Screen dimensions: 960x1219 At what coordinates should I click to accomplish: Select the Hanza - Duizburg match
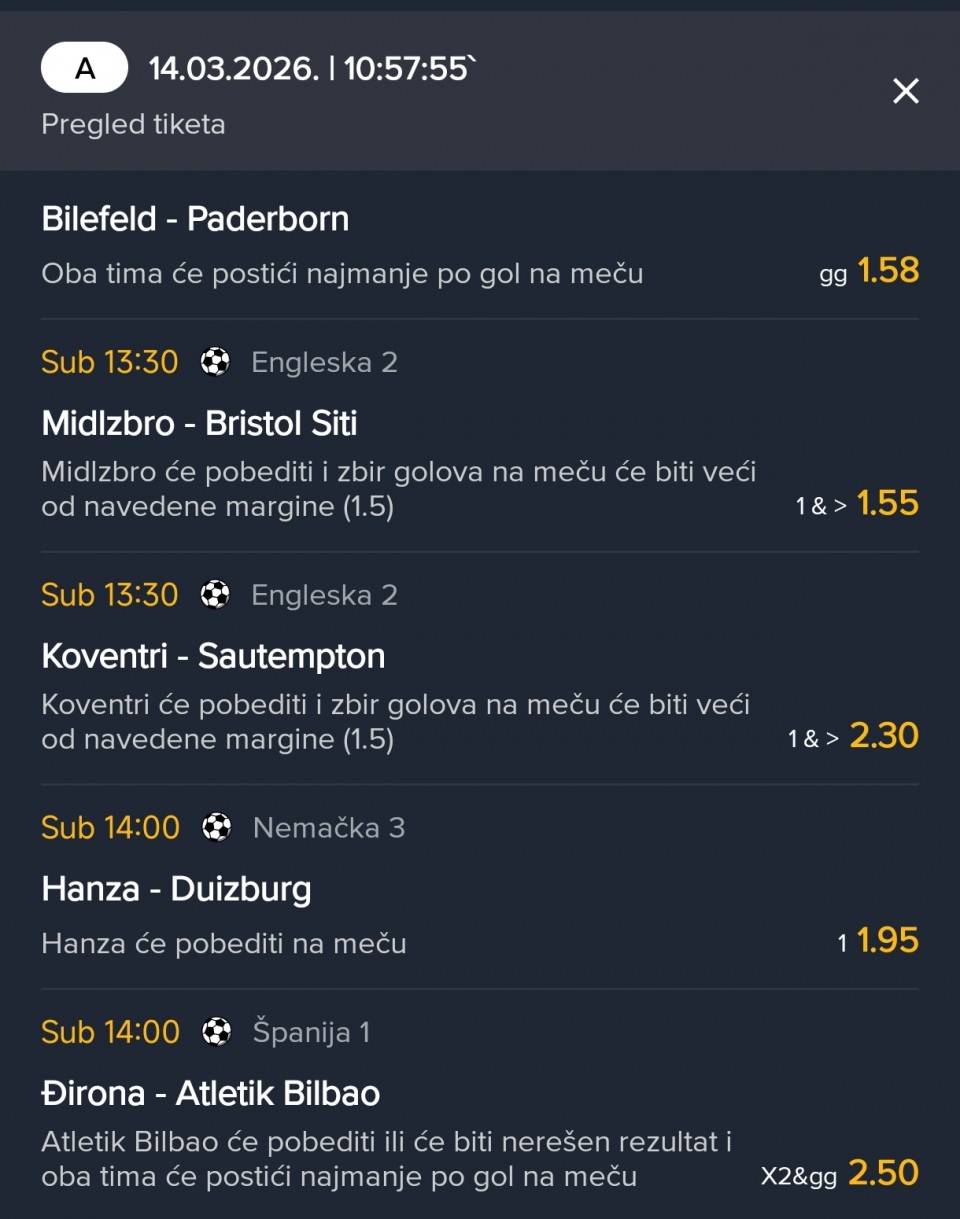[176, 889]
